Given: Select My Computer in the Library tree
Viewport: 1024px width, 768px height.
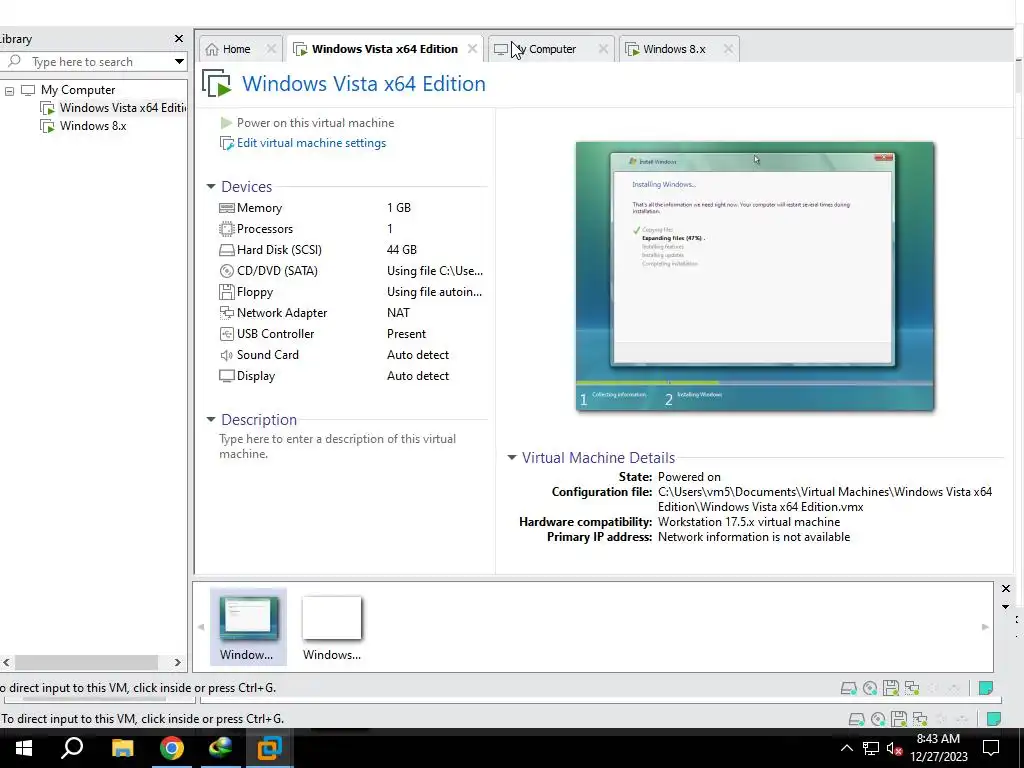Looking at the screenshot, I should (78, 90).
